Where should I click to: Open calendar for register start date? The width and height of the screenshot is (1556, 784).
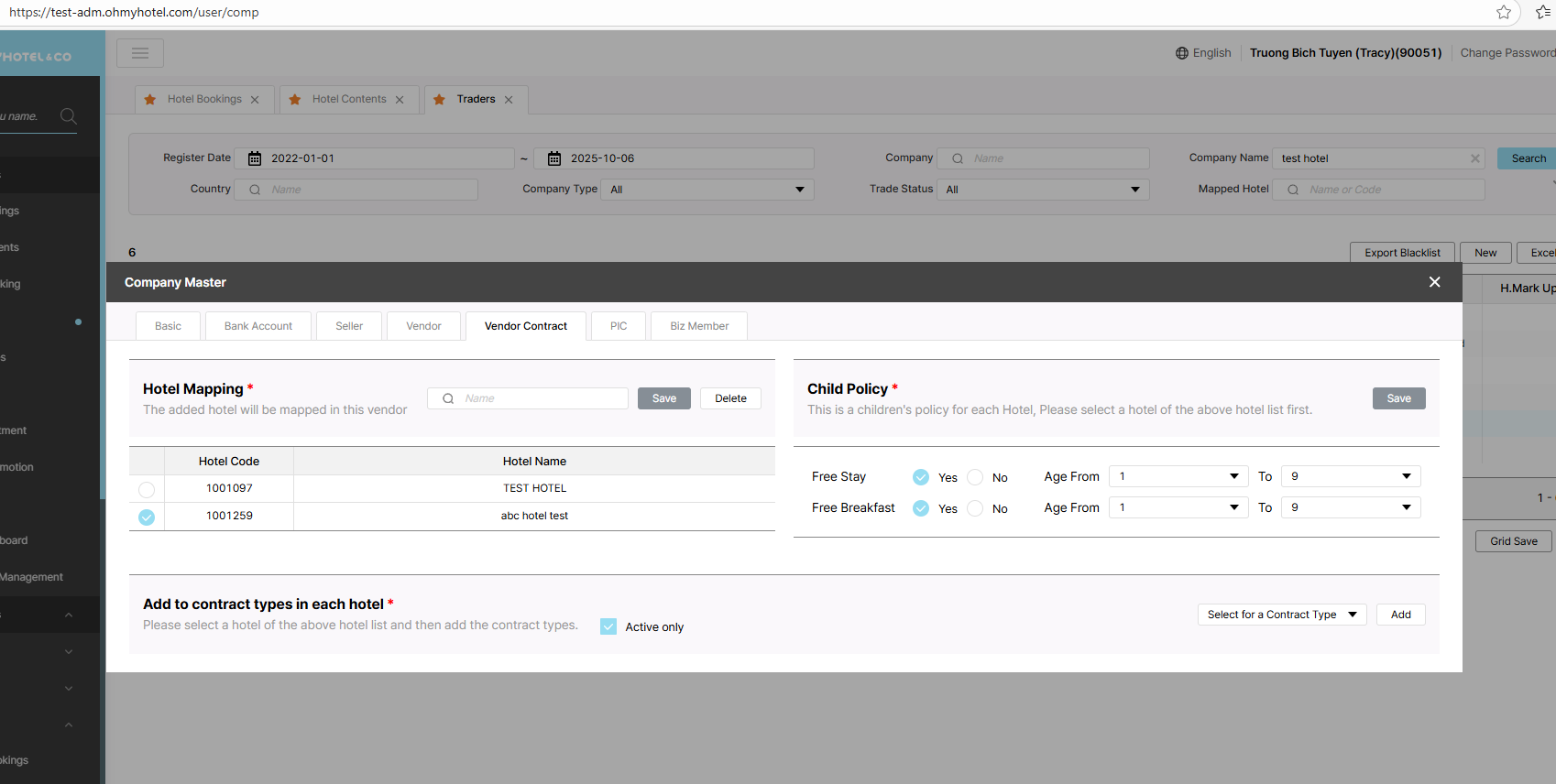click(255, 158)
